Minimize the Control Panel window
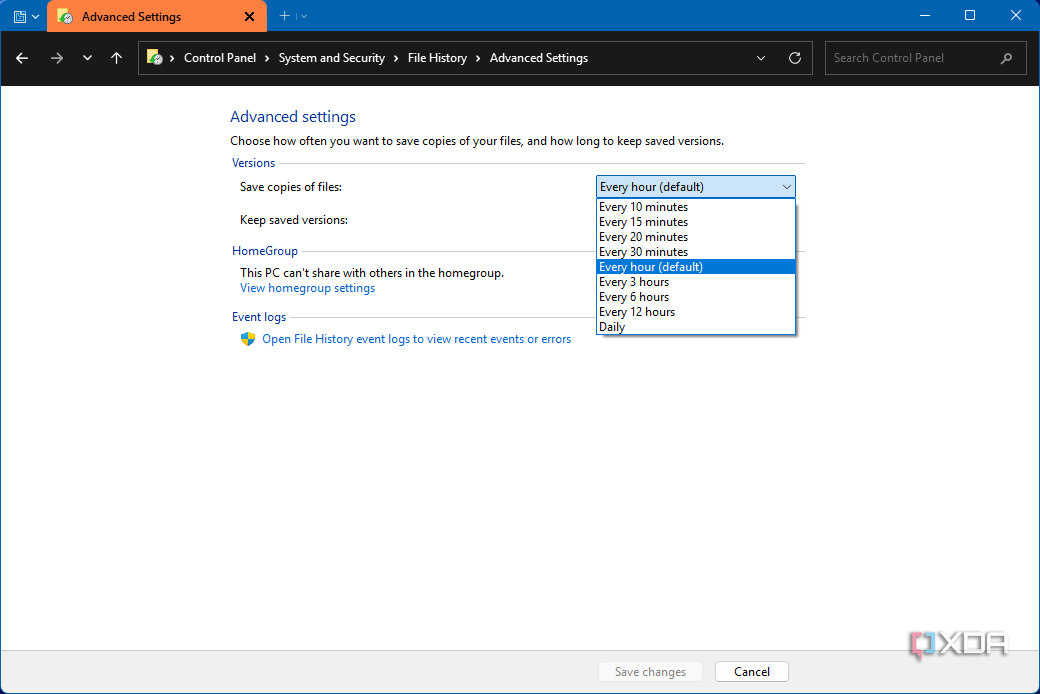The height and width of the screenshot is (694, 1040). (x=925, y=15)
